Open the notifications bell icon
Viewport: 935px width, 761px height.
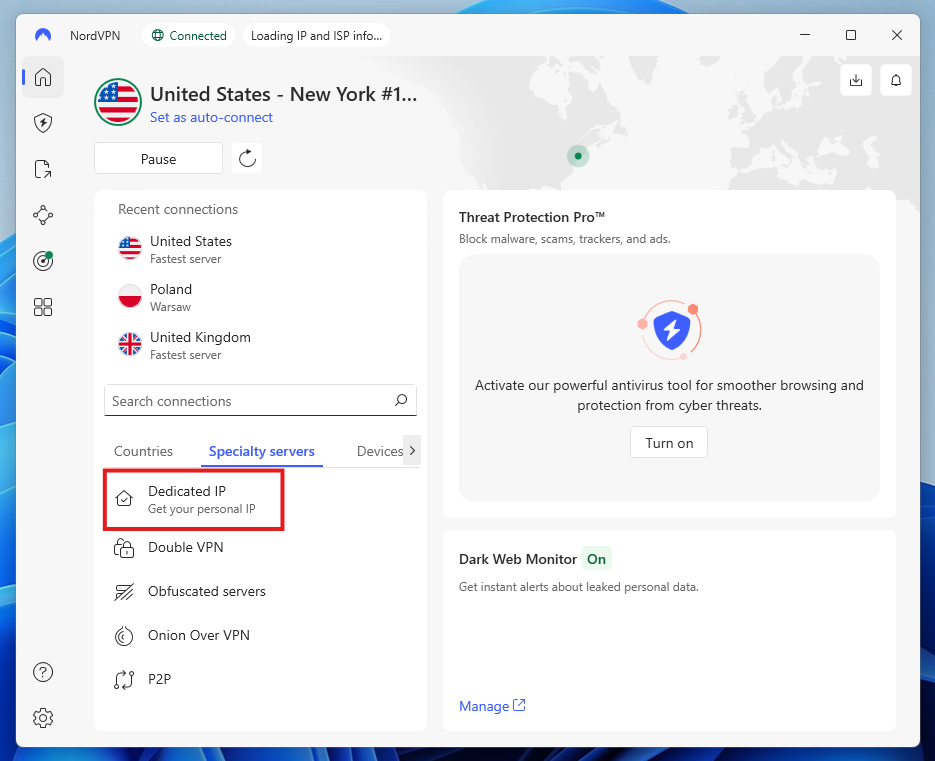click(896, 80)
